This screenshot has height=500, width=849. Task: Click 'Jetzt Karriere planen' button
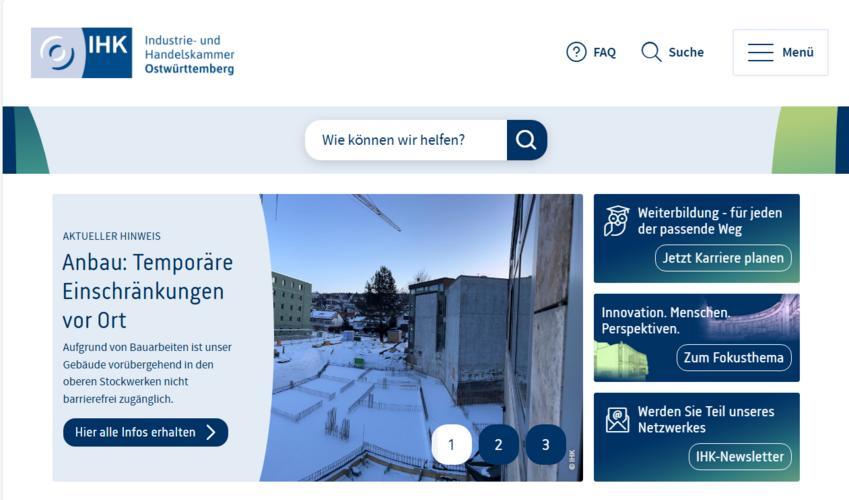point(723,258)
